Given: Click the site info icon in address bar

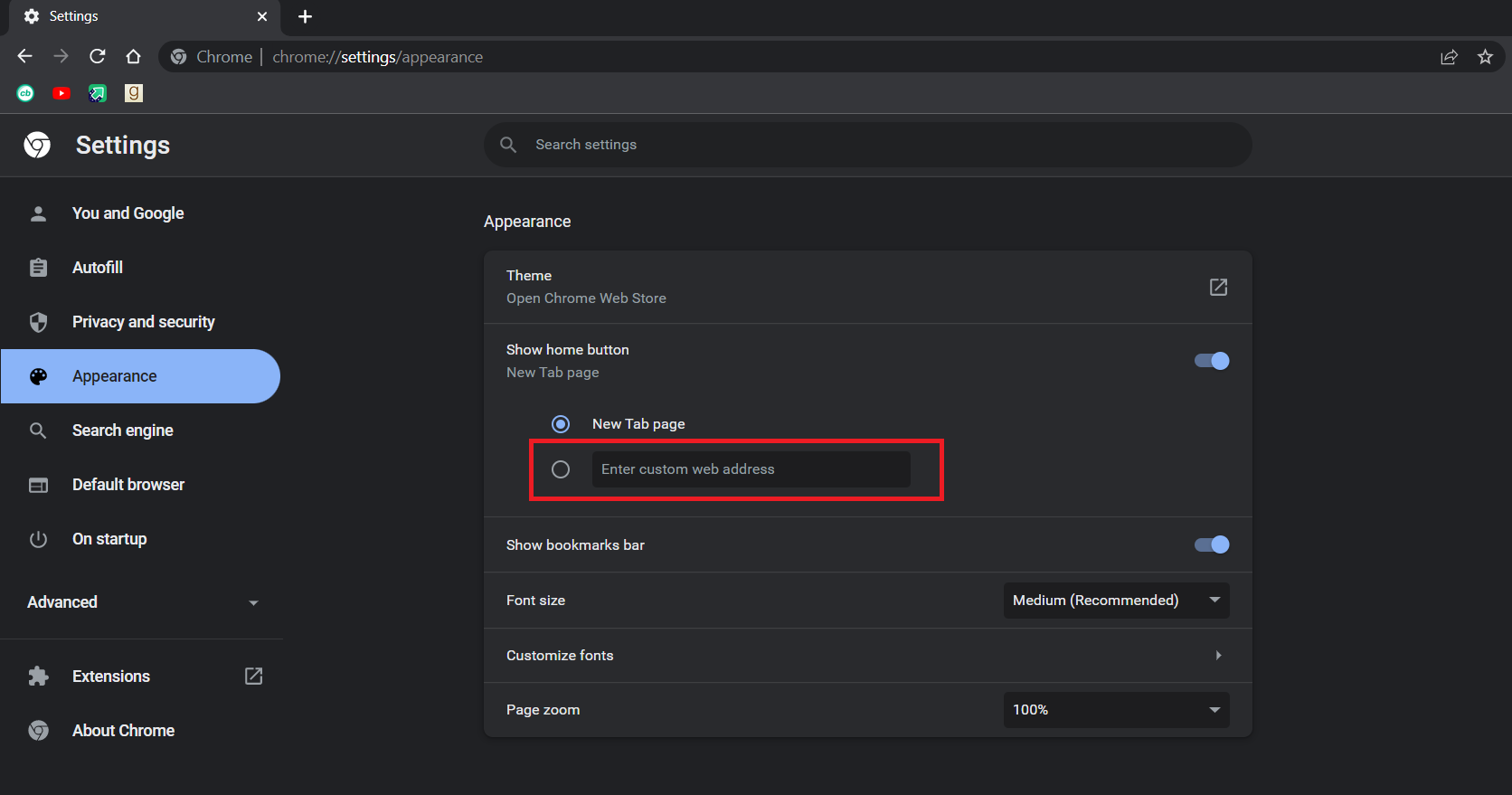Looking at the screenshot, I should point(179,57).
